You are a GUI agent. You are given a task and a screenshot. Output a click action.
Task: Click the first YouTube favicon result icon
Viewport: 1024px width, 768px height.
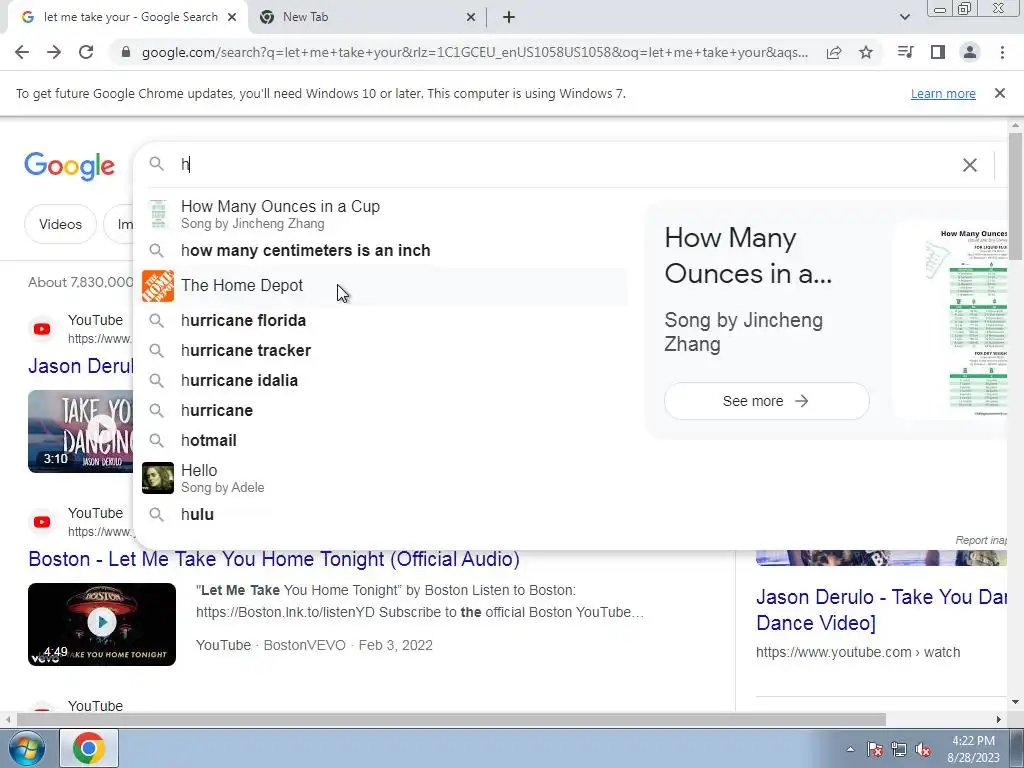coord(42,328)
